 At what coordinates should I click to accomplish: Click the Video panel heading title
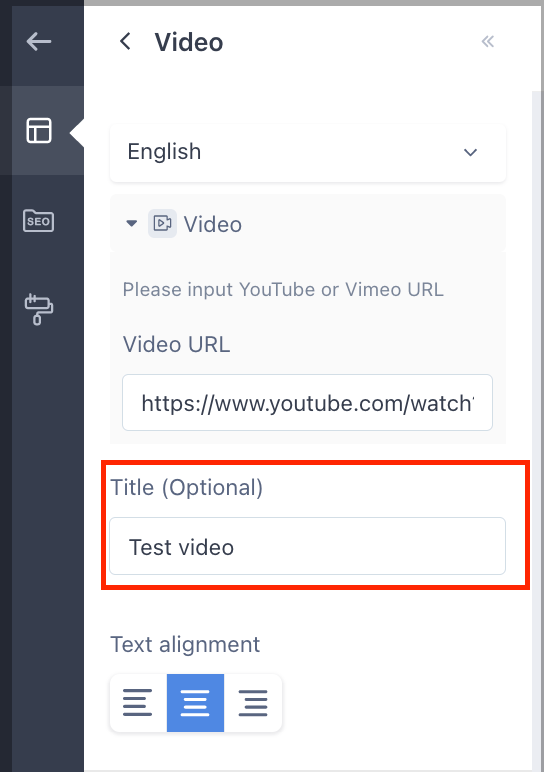pyautogui.click(x=189, y=42)
